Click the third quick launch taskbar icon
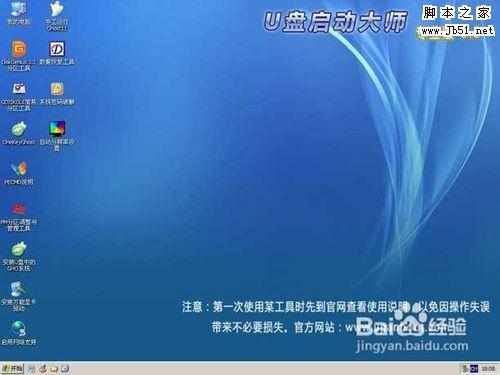This screenshot has height=375, width=500. 54,369
